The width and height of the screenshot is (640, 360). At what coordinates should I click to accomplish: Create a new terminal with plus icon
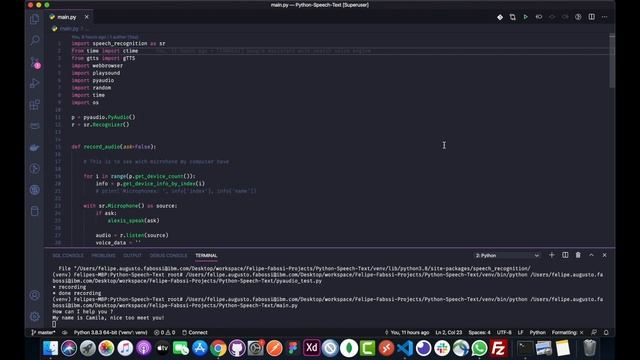point(552,255)
